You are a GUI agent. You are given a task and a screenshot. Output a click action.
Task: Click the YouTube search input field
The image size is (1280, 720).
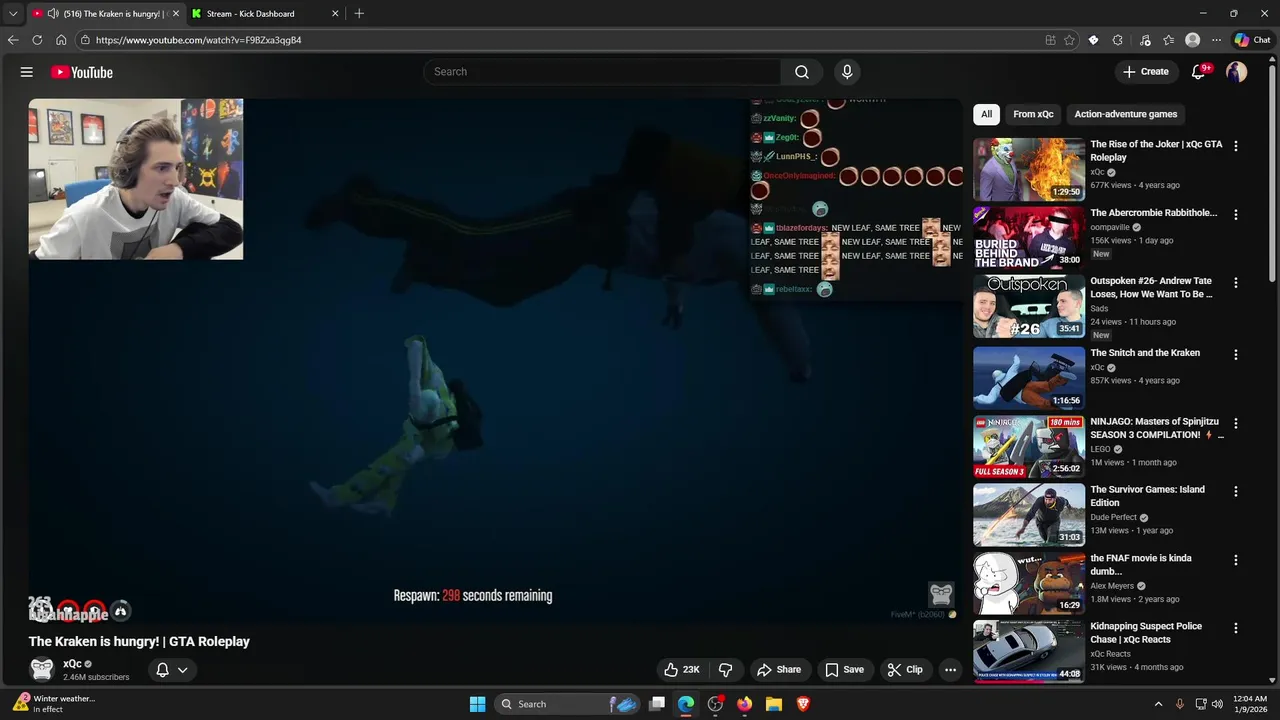click(x=602, y=72)
